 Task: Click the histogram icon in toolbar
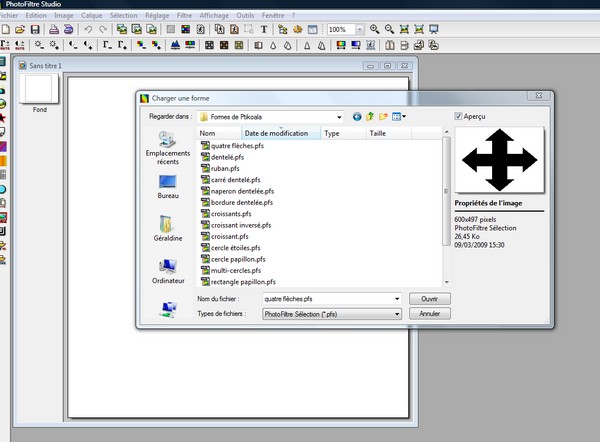[175, 45]
